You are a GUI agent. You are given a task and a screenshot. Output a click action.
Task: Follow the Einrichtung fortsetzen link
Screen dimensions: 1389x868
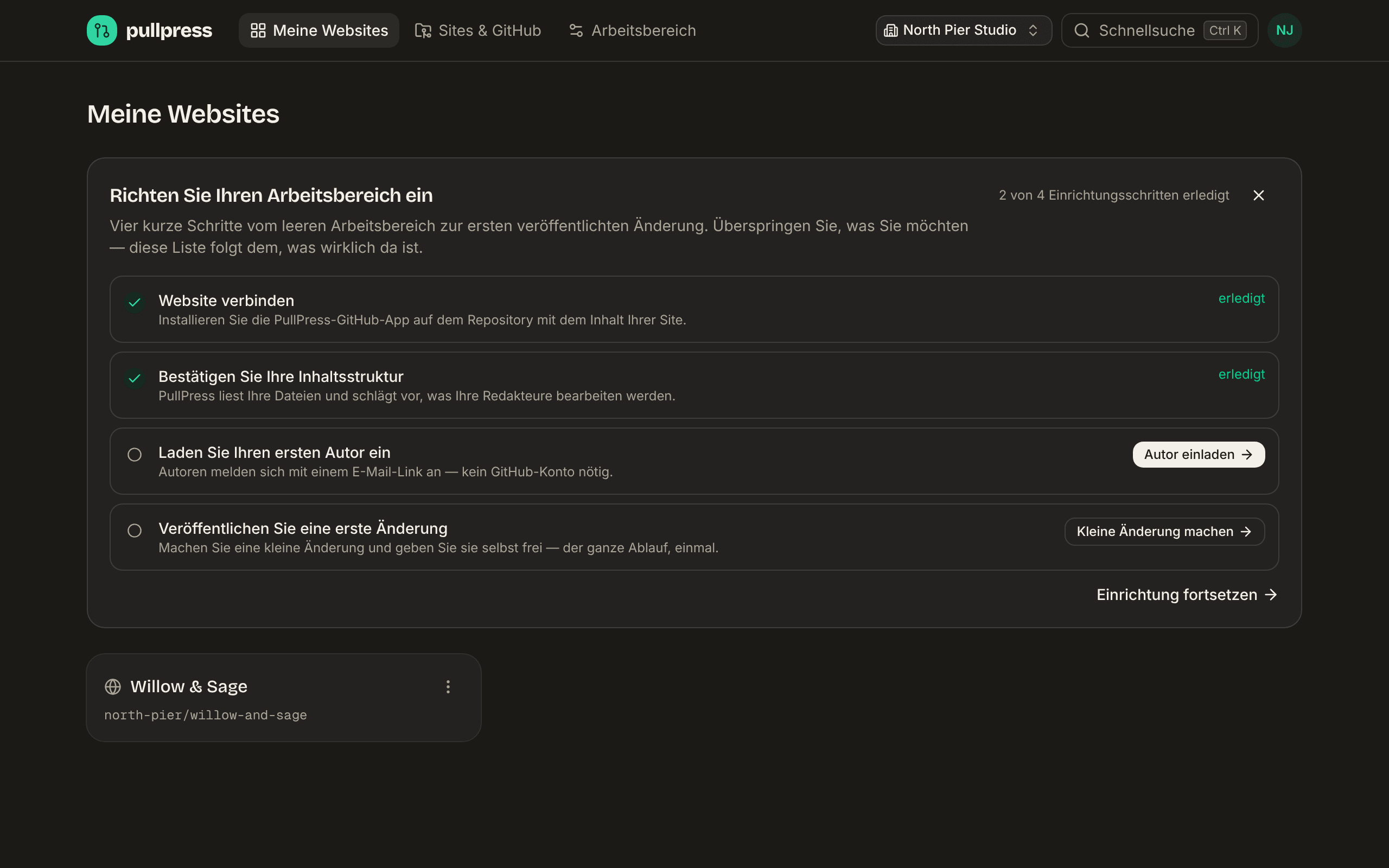point(1187,595)
